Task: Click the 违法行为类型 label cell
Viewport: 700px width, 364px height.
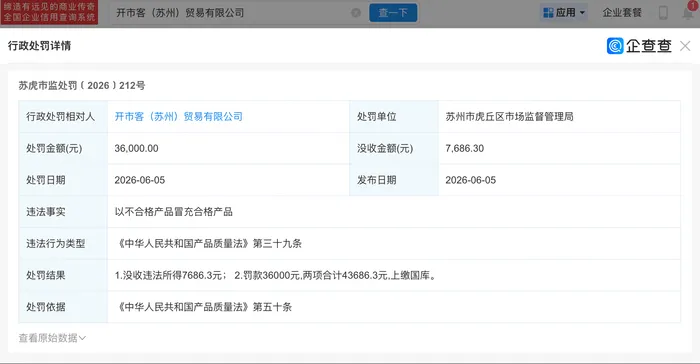Action: (x=63, y=243)
